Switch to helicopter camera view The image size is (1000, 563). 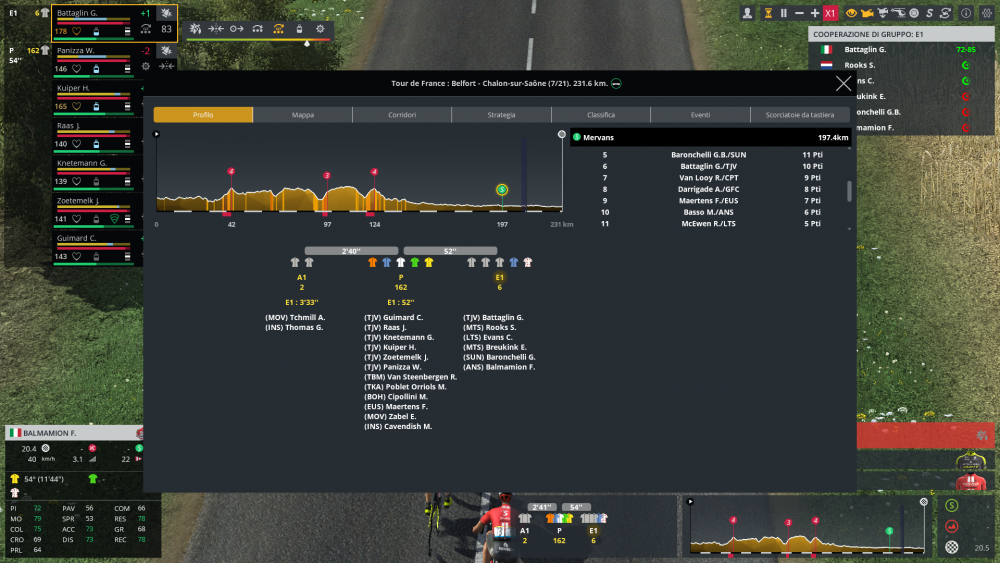click(898, 13)
